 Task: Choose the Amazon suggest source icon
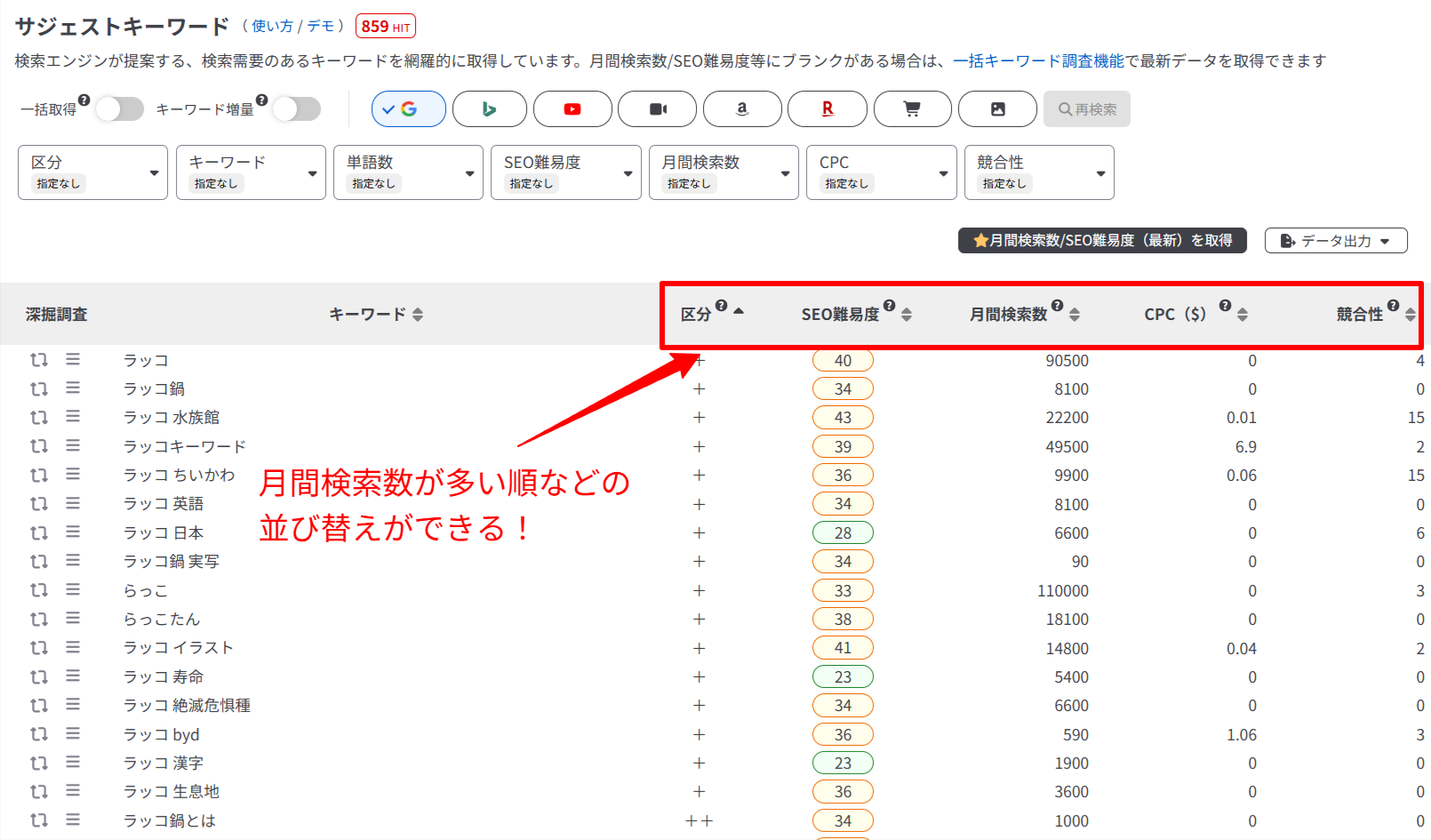[x=742, y=109]
